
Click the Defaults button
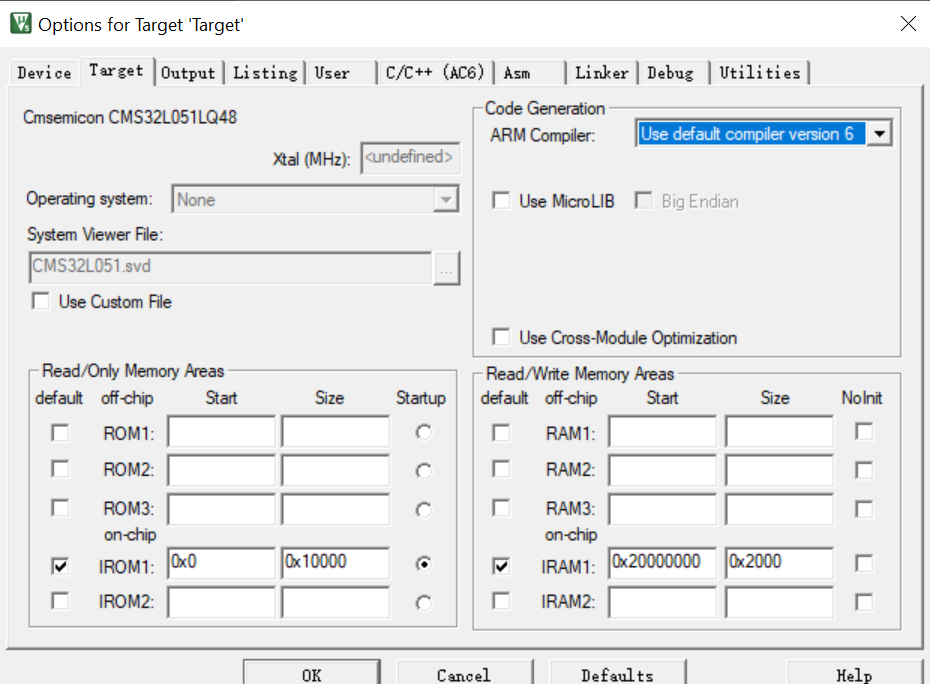(x=617, y=673)
